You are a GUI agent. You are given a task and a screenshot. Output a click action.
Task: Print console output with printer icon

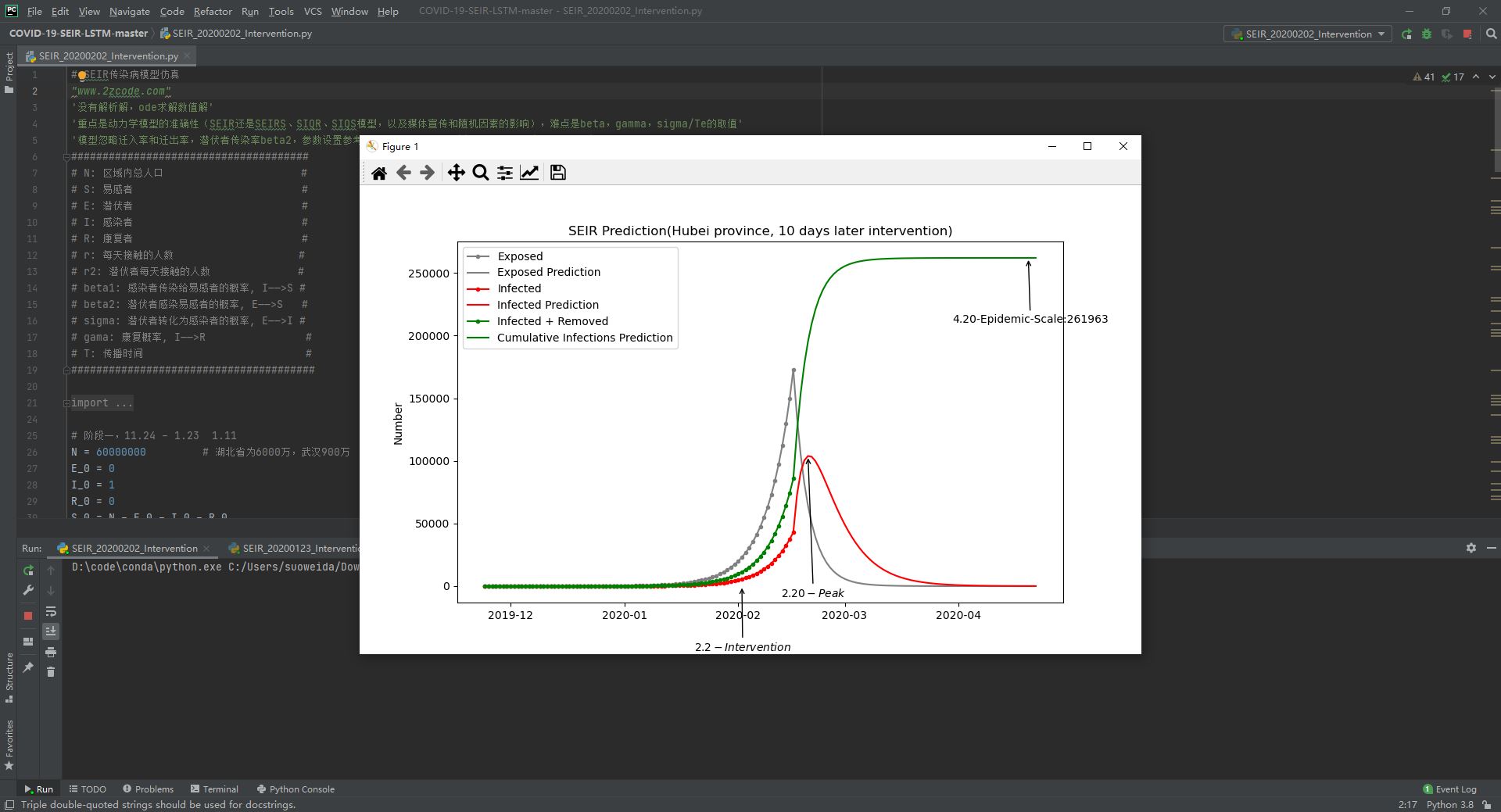pos(51,652)
